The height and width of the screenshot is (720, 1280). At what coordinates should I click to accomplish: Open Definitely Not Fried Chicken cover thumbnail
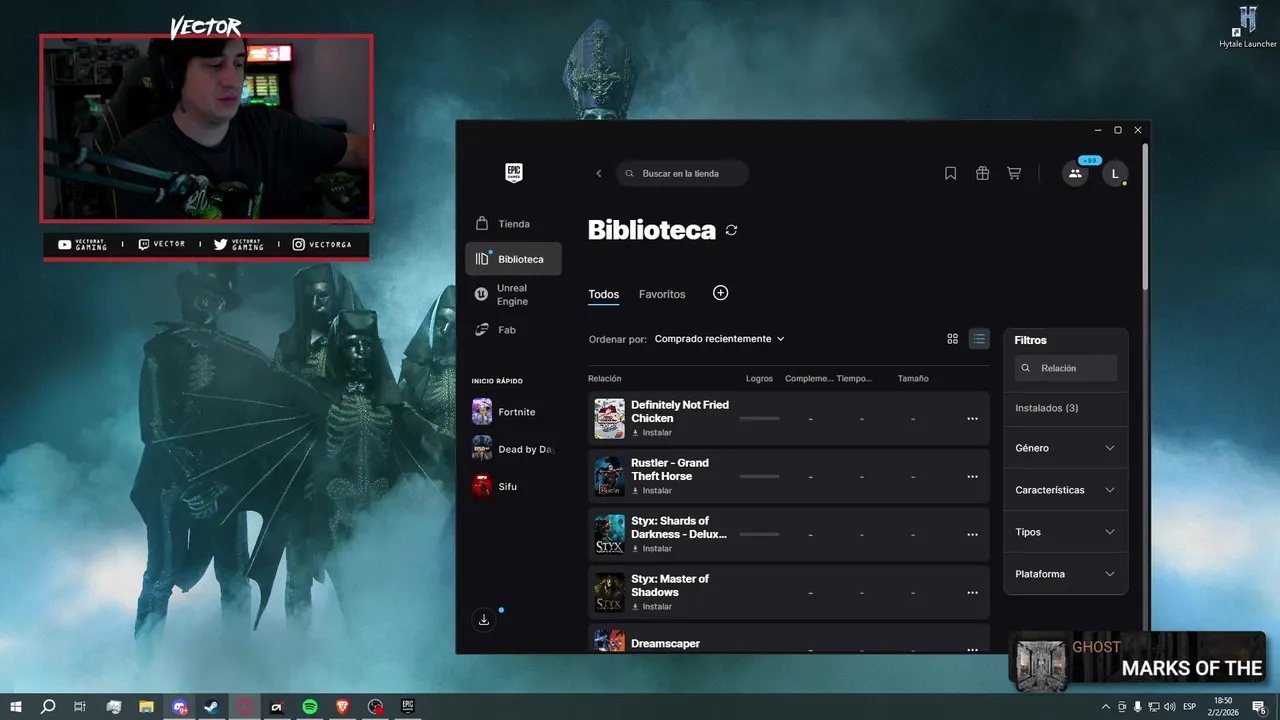click(609, 419)
